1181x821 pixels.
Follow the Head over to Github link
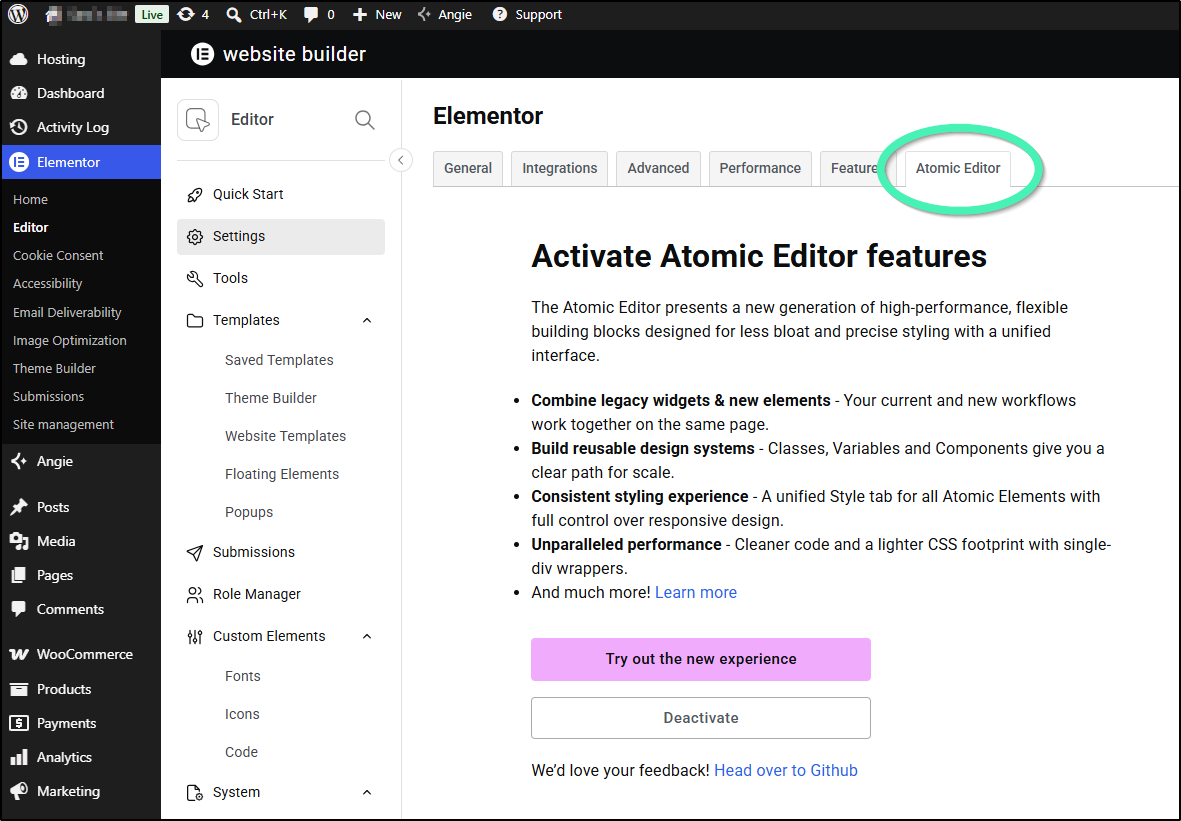click(786, 771)
